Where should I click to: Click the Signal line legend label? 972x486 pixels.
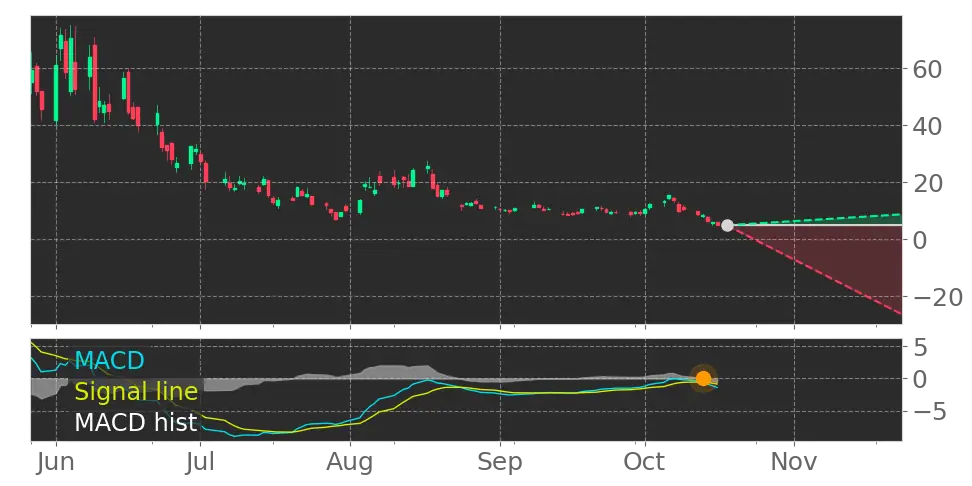point(136,392)
